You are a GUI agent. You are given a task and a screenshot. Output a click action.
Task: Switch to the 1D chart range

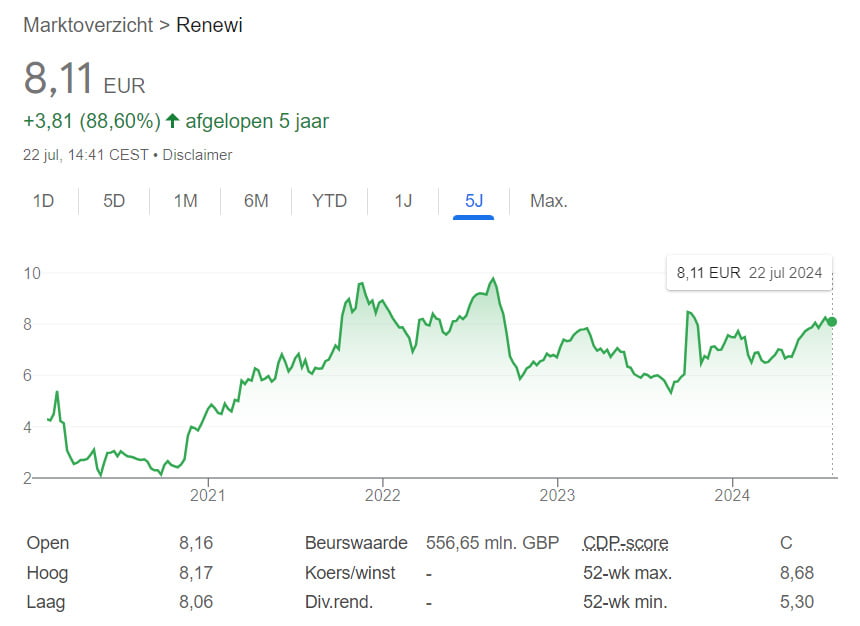coord(43,201)
